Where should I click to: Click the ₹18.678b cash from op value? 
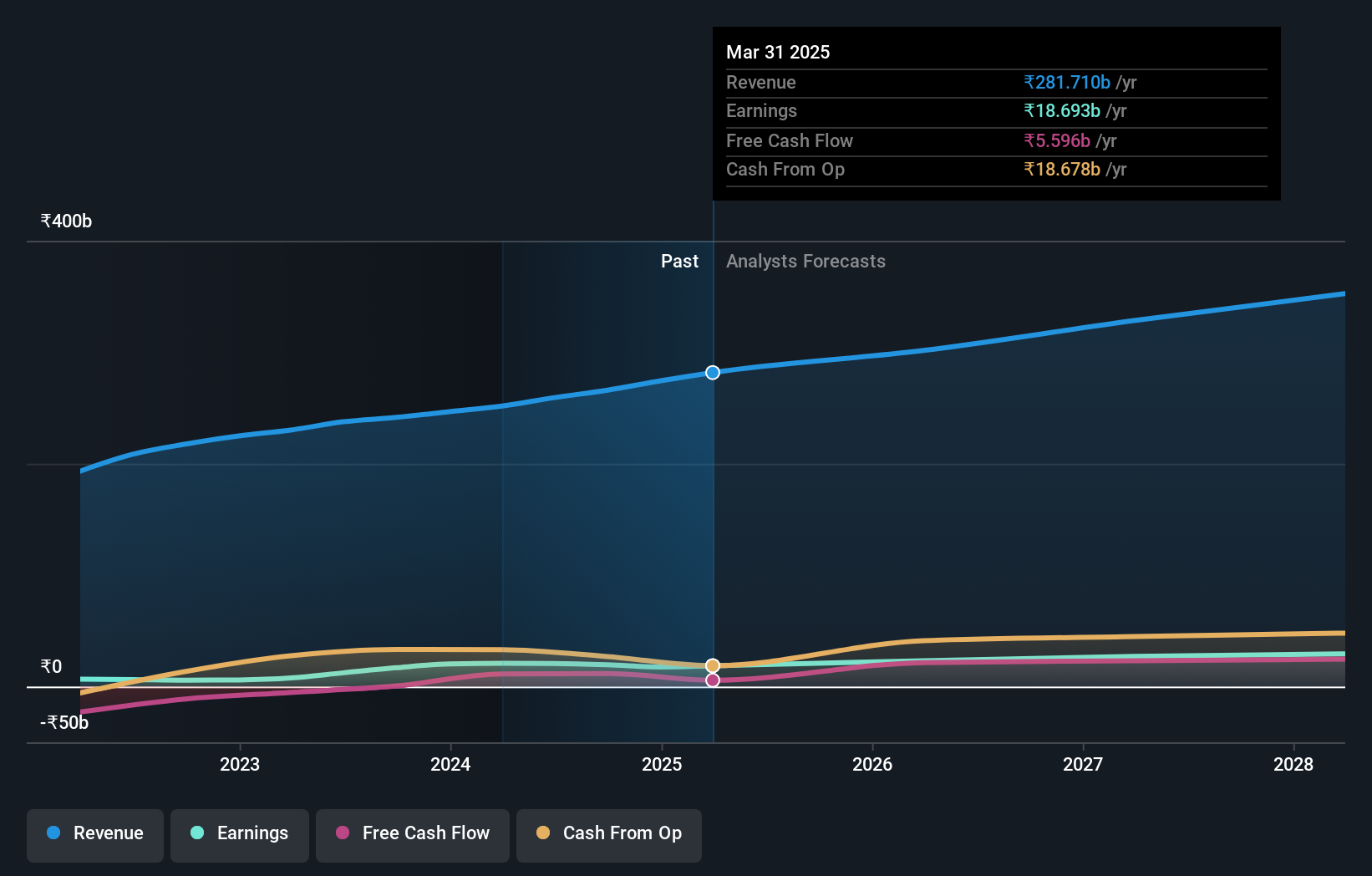(x=1062, y=169)
